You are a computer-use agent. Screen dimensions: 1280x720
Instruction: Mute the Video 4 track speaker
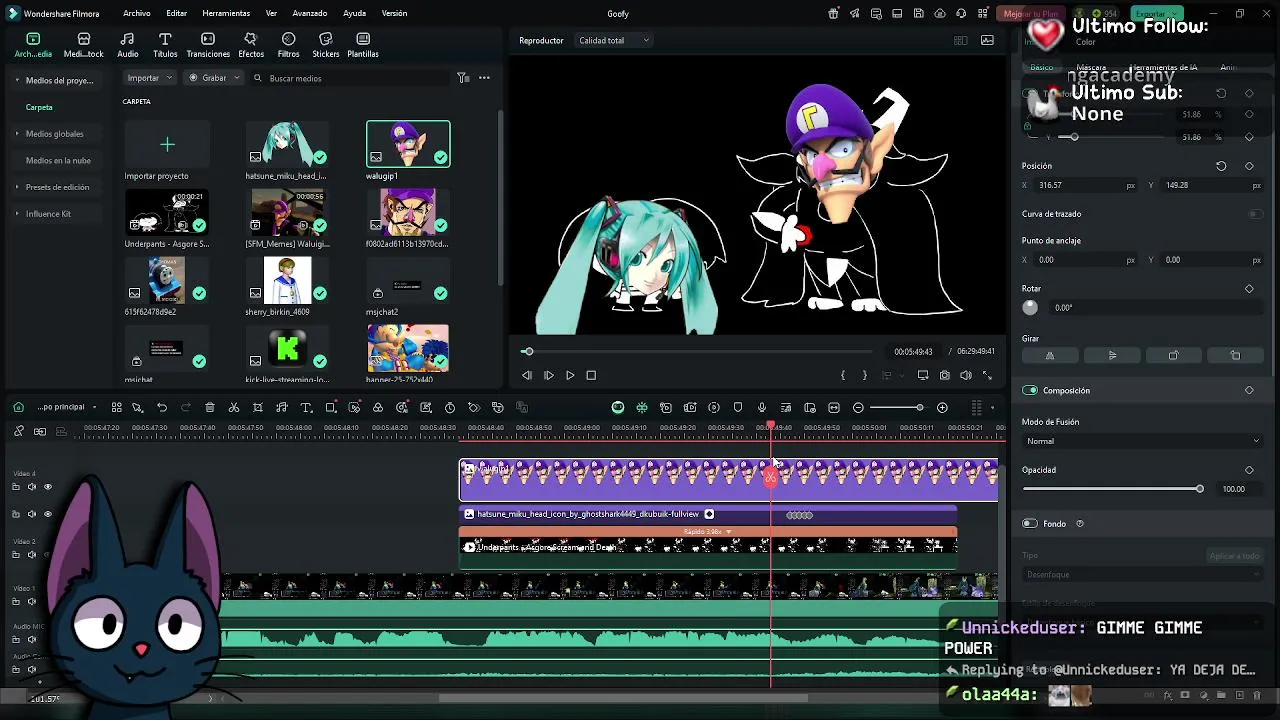tap(31, 487)
